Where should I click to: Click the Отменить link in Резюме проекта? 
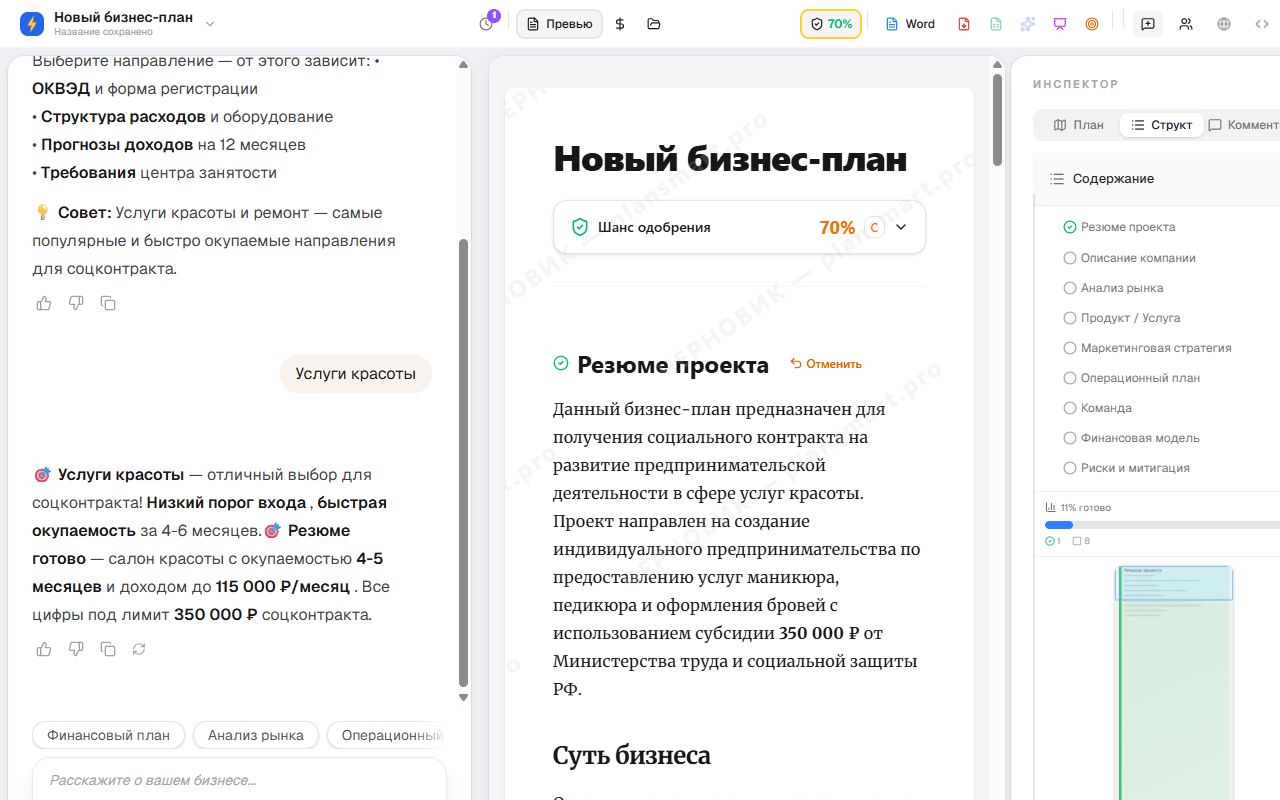click(826, 363)
